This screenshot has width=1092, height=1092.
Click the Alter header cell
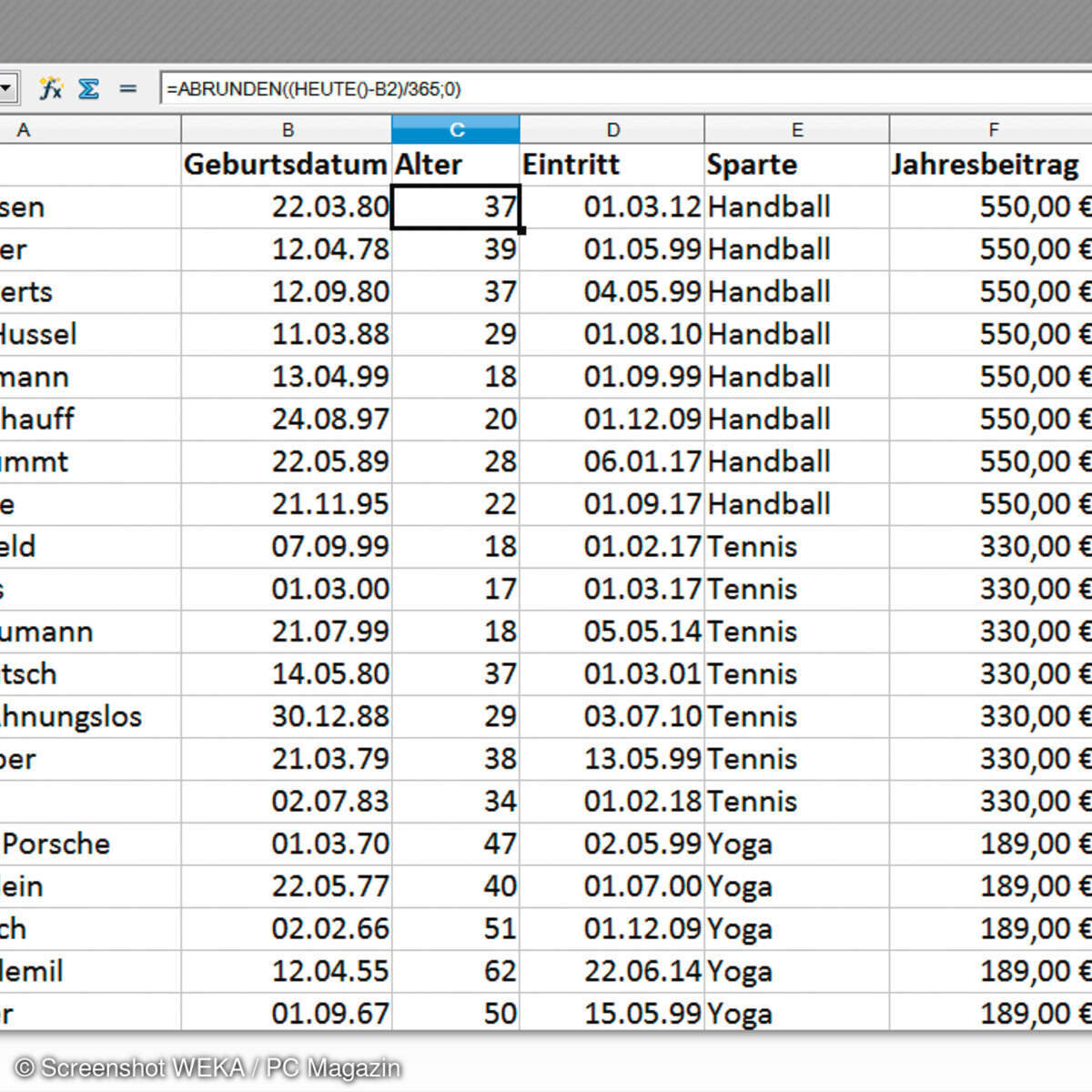coord(428,165)
